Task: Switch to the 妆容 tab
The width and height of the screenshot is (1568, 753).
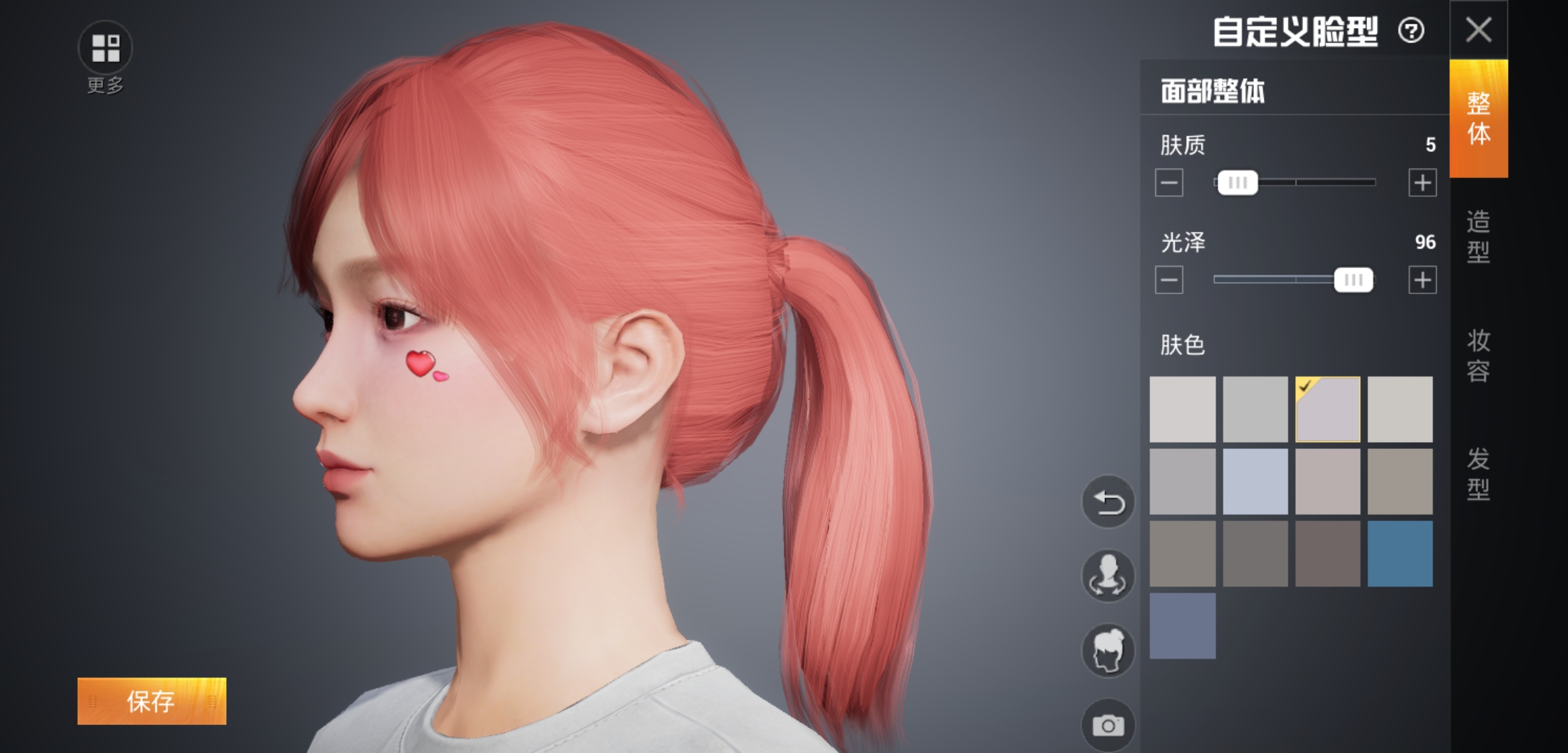Action: click(x=1478, y=356)
